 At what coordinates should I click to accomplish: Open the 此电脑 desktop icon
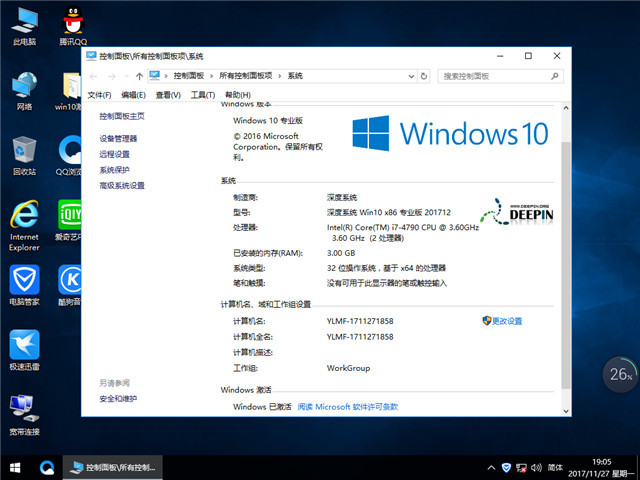[24, 25]
